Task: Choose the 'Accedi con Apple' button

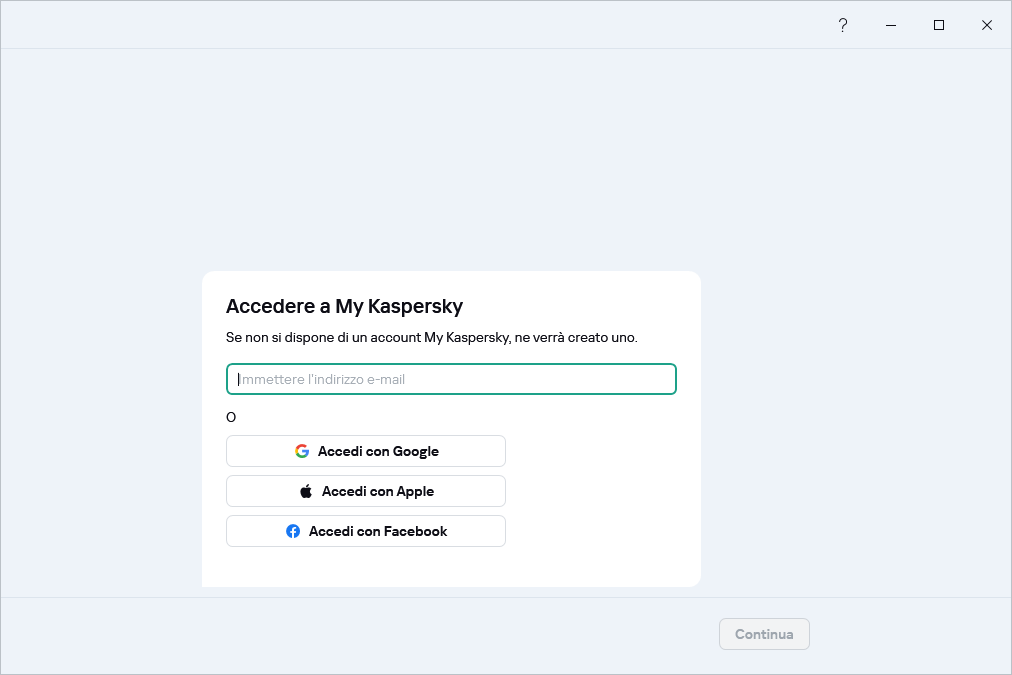Action: point(366,491)
